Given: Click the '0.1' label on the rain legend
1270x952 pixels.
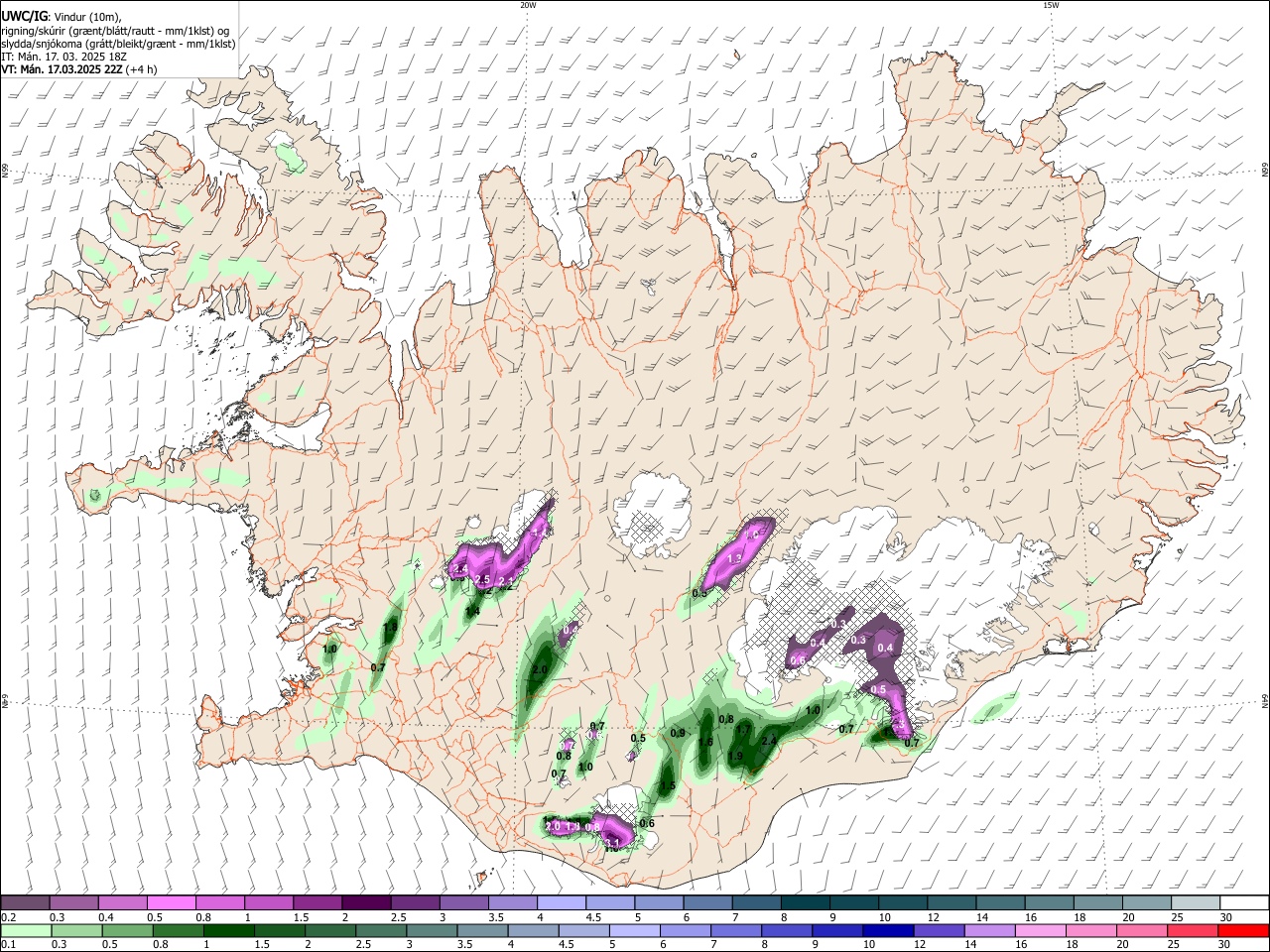Looking at the screenshot, I should click(x=9, y=944).
